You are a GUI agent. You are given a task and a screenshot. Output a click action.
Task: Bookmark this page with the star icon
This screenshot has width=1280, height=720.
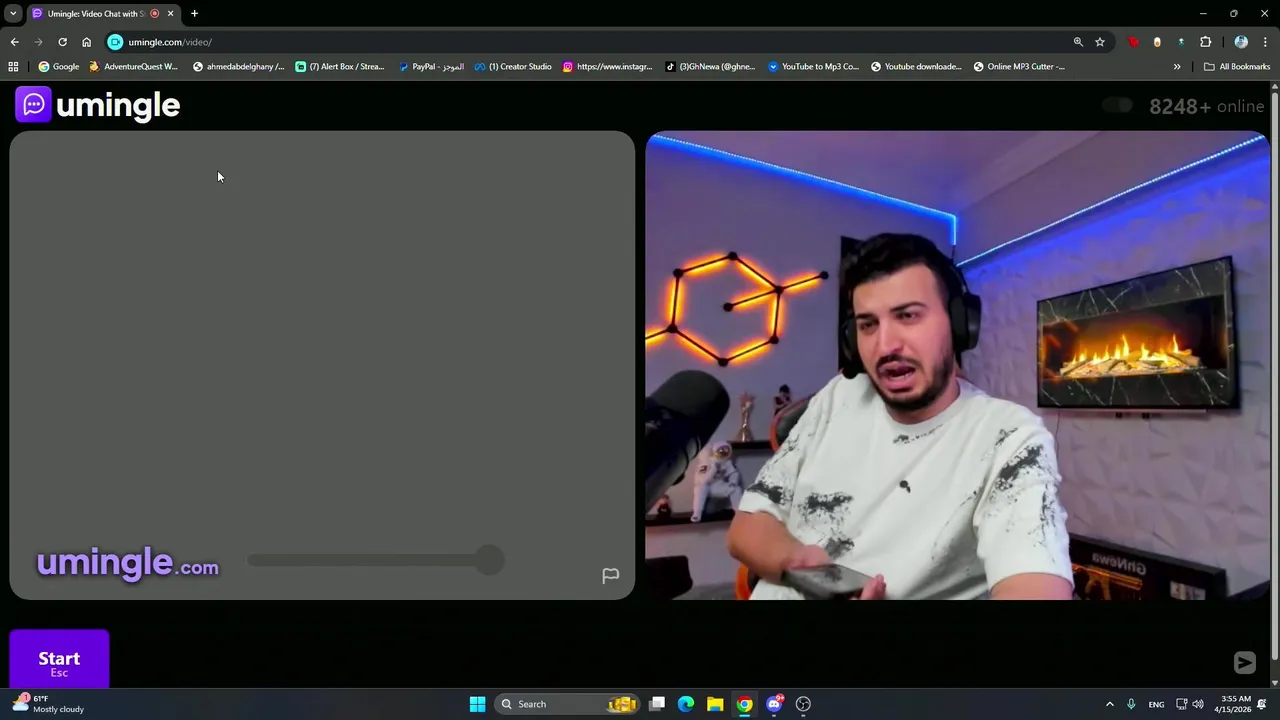(1100, 42)
